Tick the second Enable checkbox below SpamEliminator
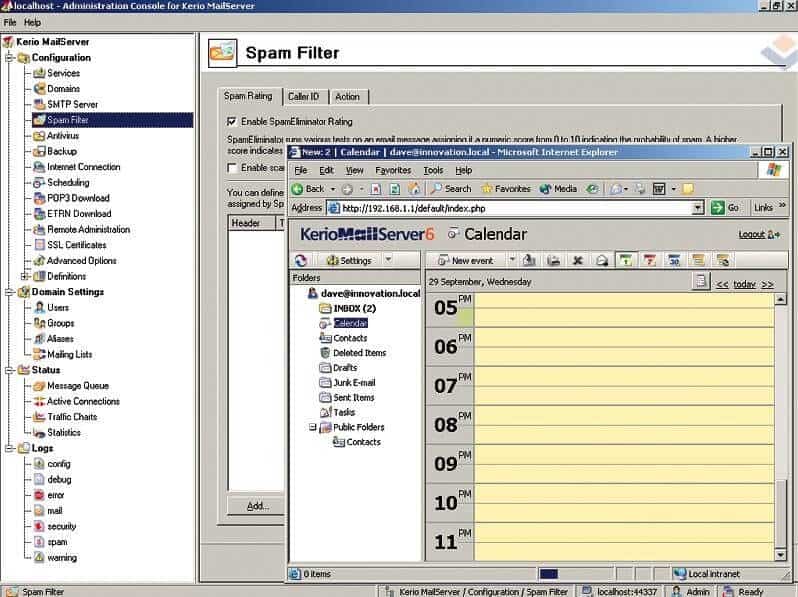The width and height of the screenshot is (798, 597). 232,168
